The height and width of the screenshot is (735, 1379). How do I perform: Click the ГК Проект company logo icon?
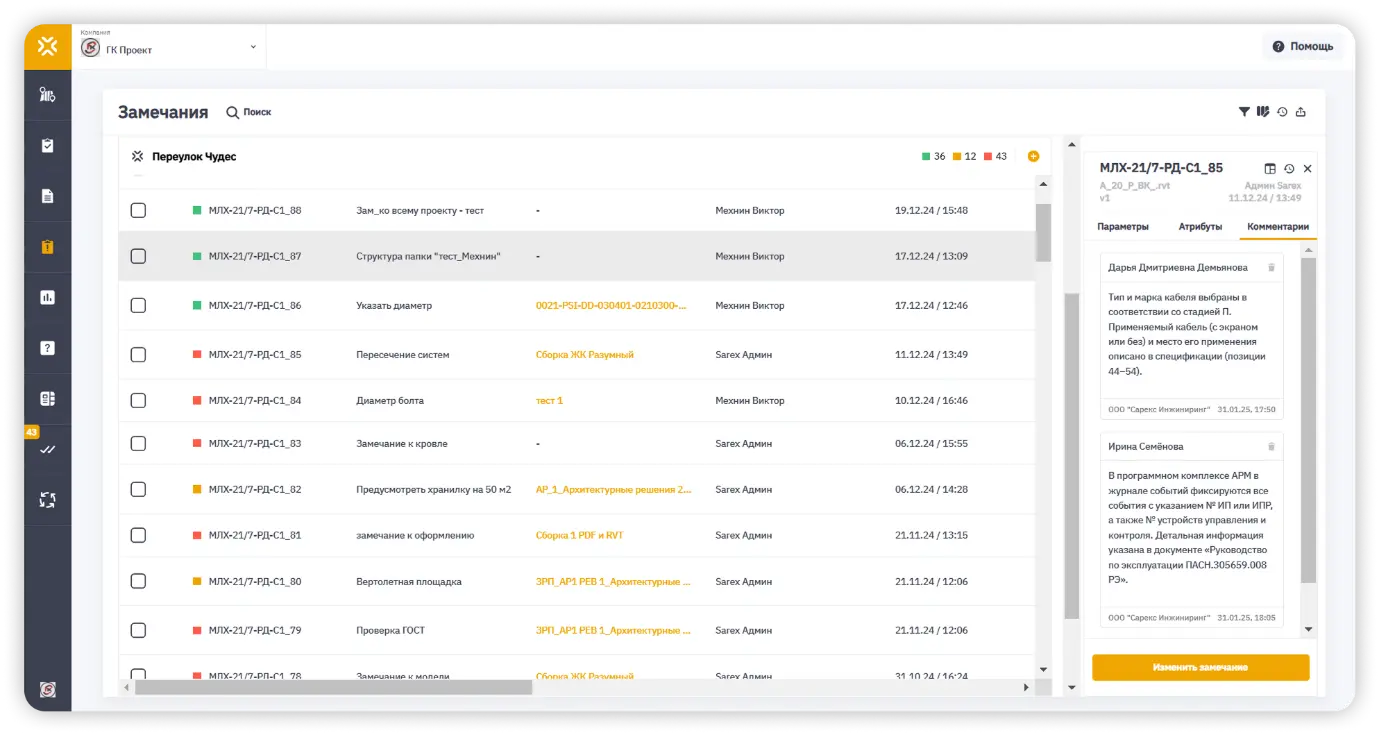[x=90, y=48]
